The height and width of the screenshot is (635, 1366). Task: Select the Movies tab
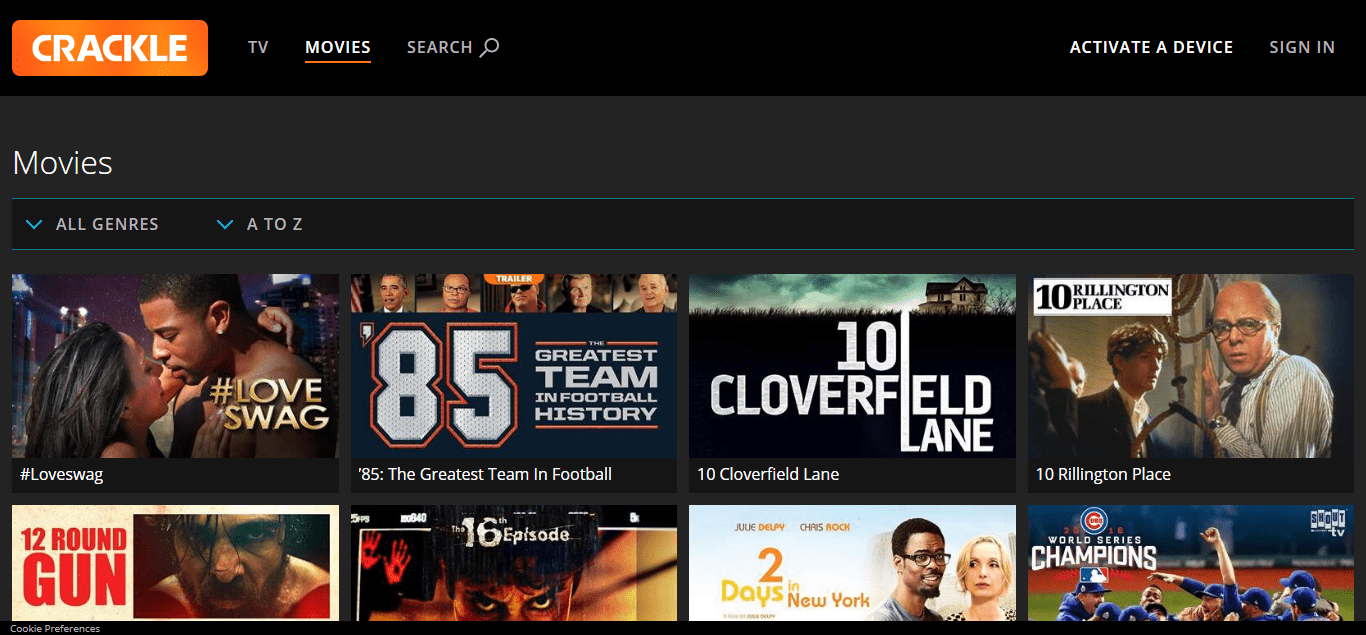tap(338, 47)
